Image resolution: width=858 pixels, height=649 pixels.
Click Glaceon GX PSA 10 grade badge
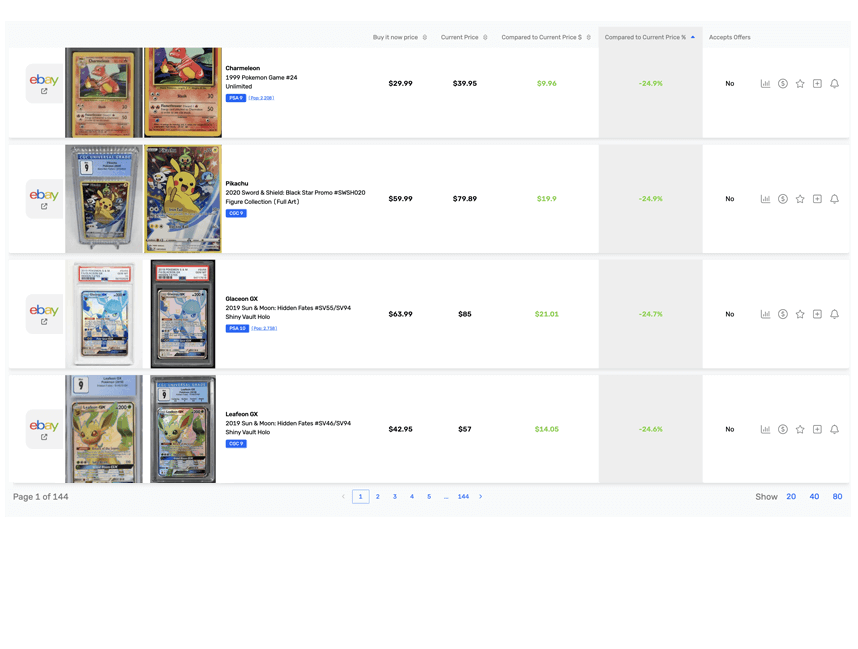pos(237,328)
